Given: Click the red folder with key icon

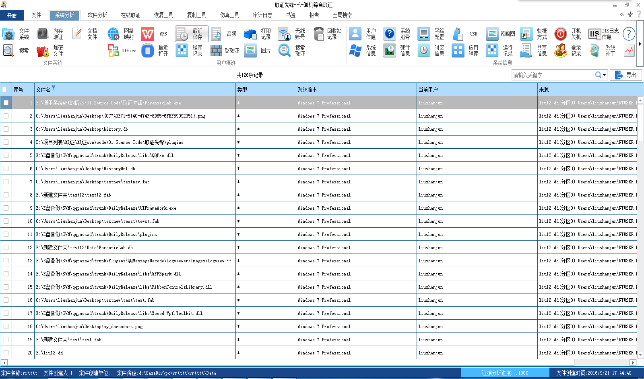Looking at the screenshot, I should point(43,51).
